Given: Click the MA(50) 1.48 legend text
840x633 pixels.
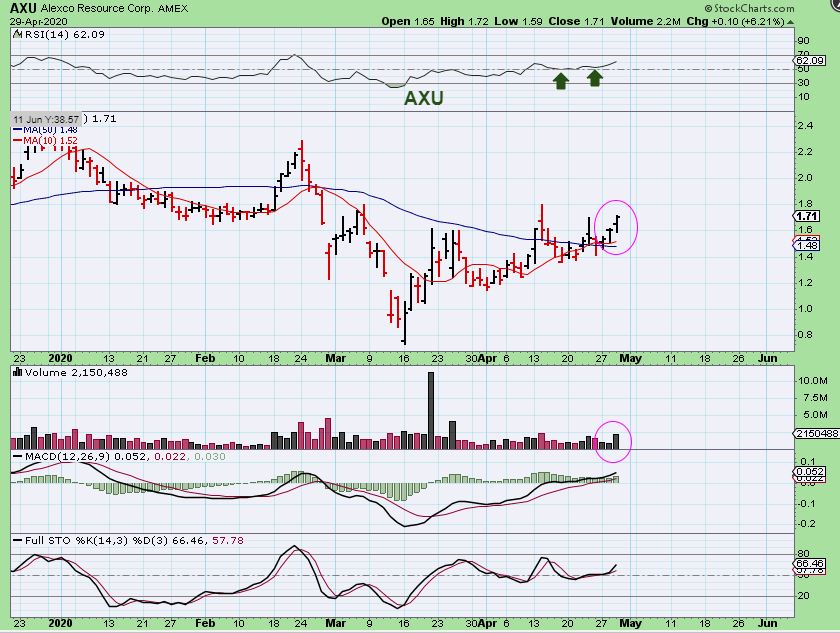Looking at the screenshot, I should tap(50, 130).
